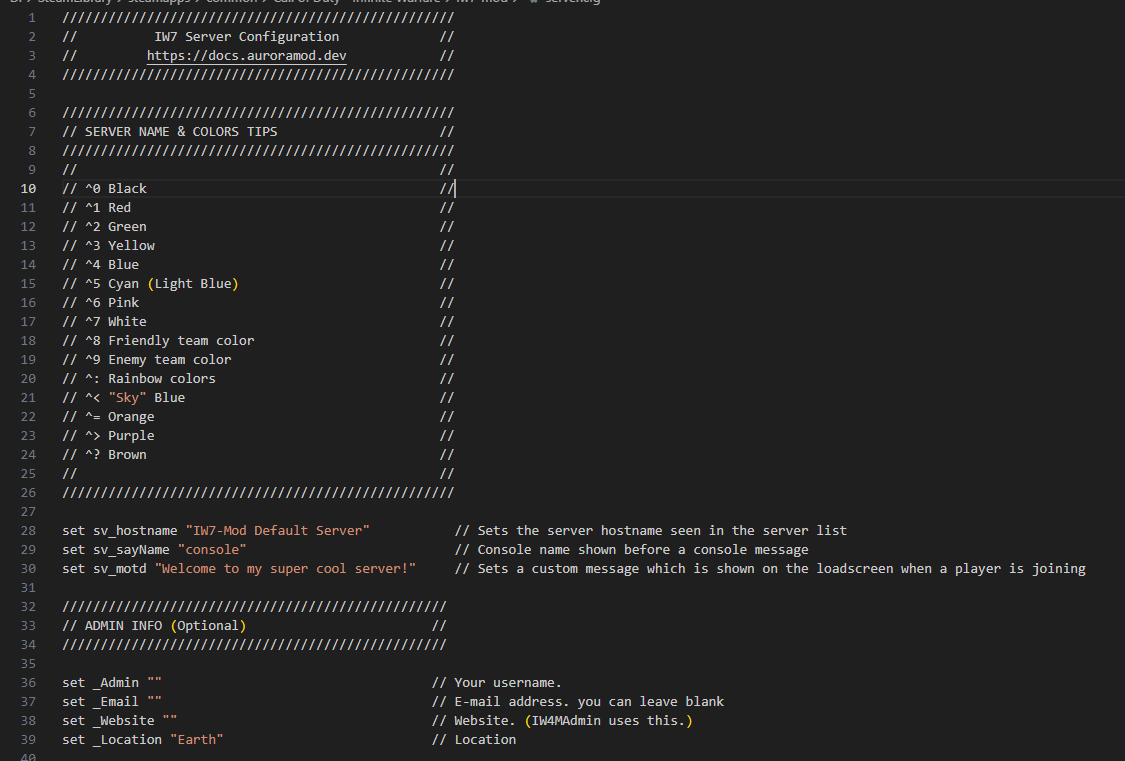The image size is (1125, 761).
Task: Click the _Email setting name
Action: (x=116, y=702)
